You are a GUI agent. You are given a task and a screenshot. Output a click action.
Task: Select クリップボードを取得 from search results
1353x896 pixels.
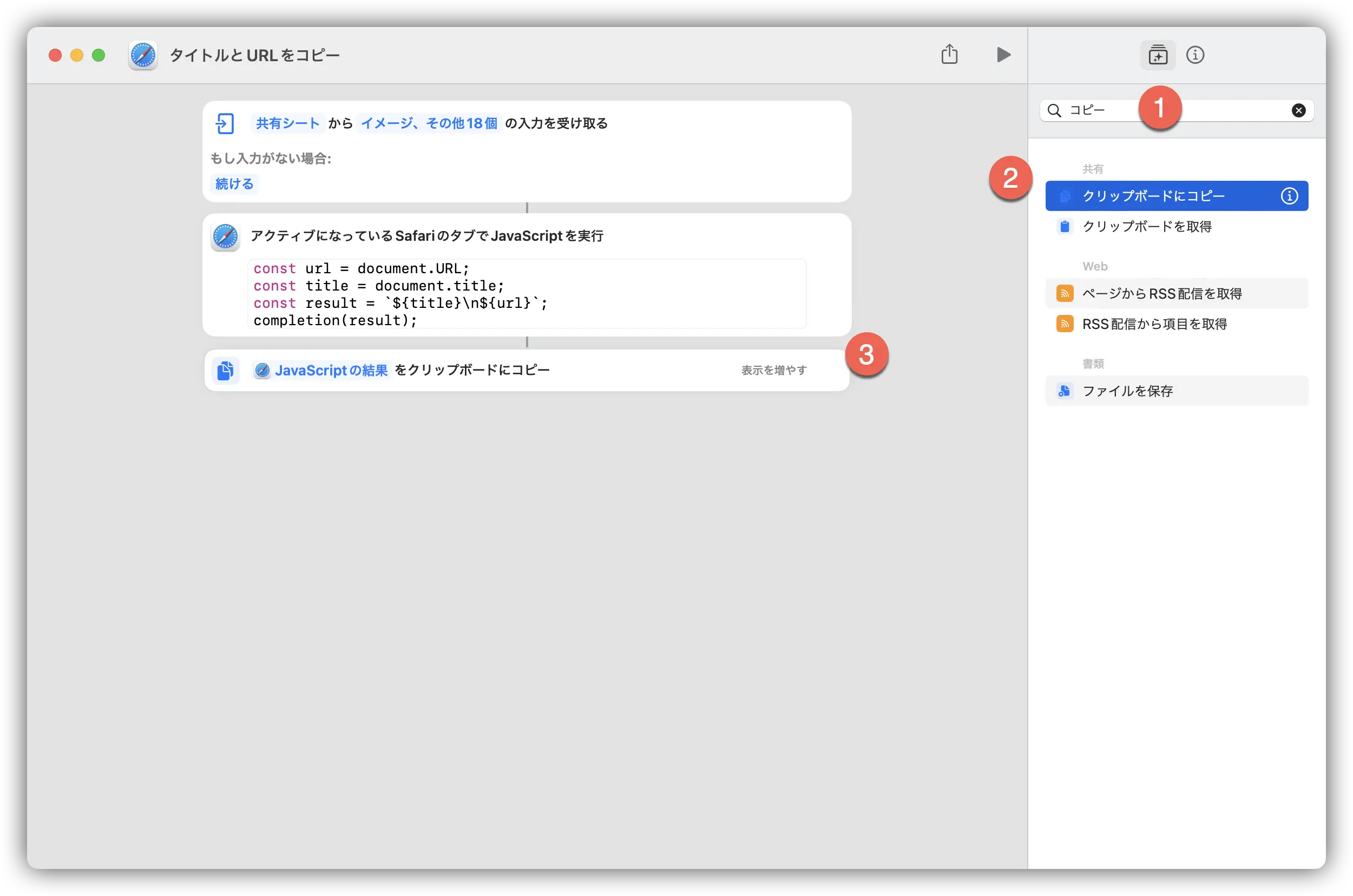(1147, 226)
